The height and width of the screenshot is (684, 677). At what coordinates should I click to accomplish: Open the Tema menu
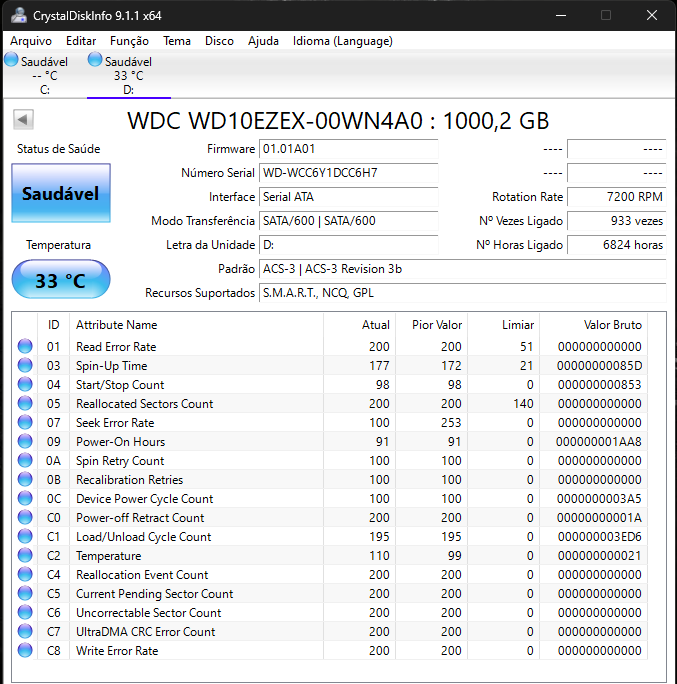[177, 41]
